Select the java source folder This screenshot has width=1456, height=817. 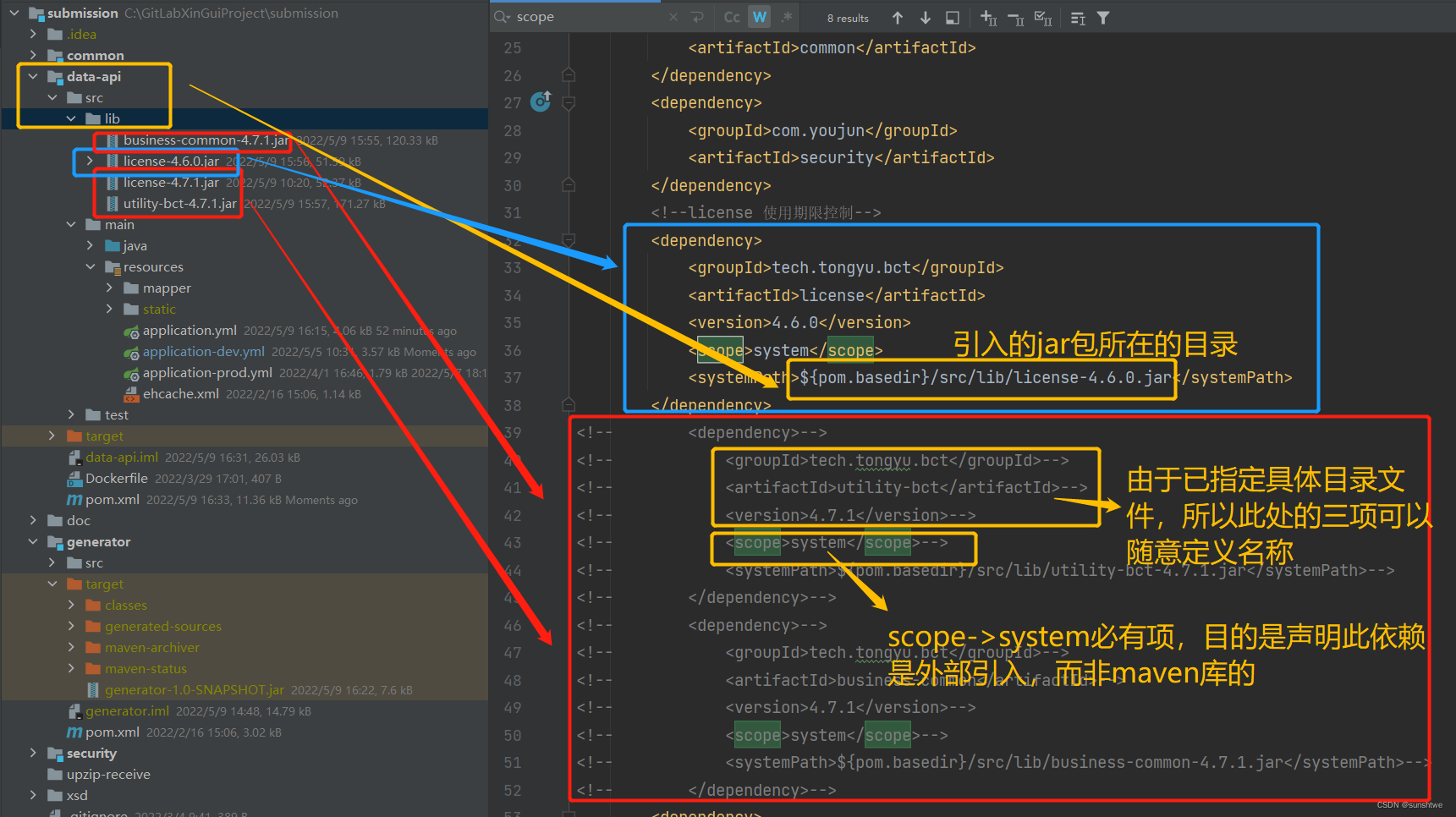[135, 246]
